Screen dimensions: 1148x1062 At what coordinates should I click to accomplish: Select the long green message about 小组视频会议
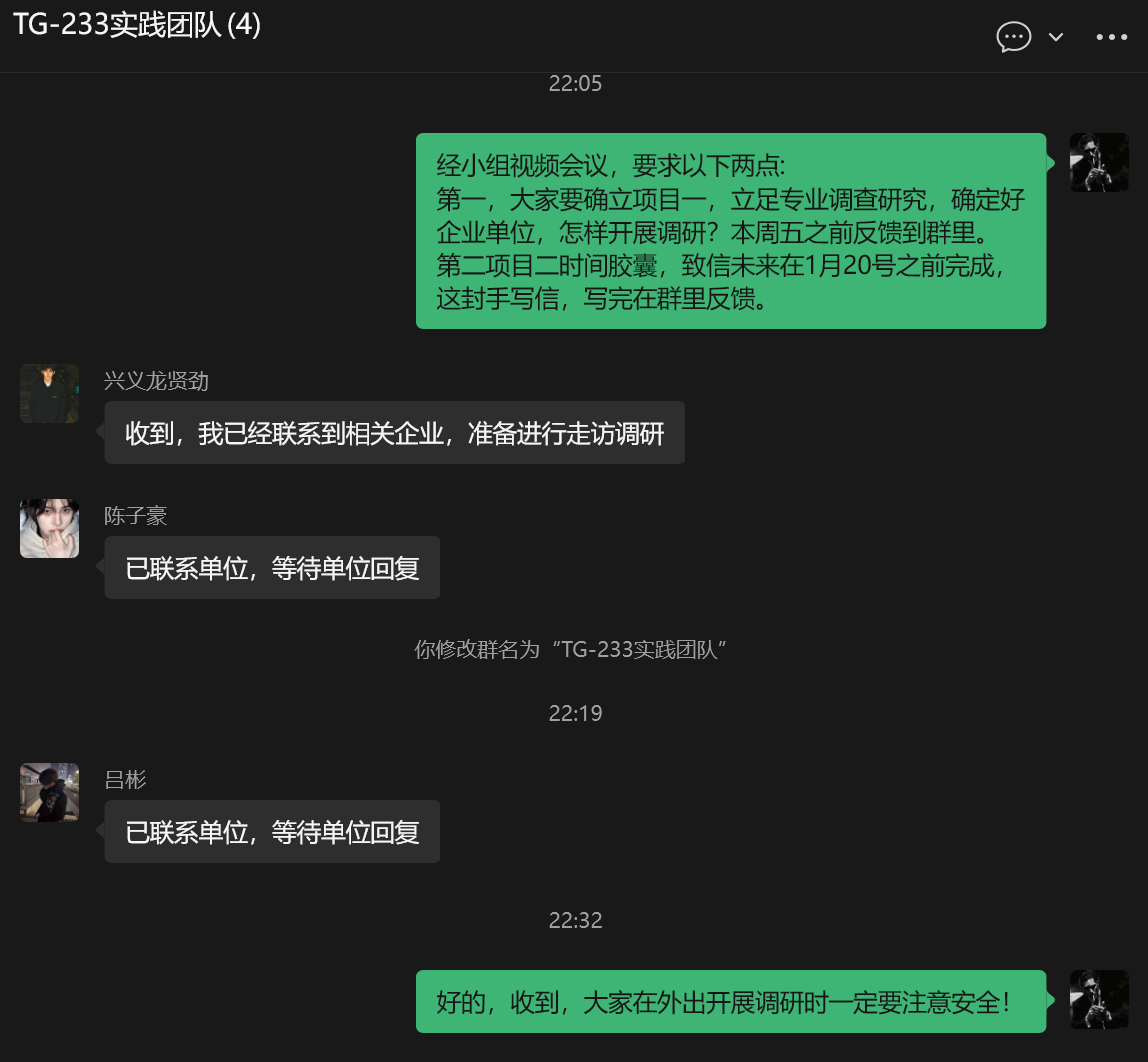click(x=731, y=231)
